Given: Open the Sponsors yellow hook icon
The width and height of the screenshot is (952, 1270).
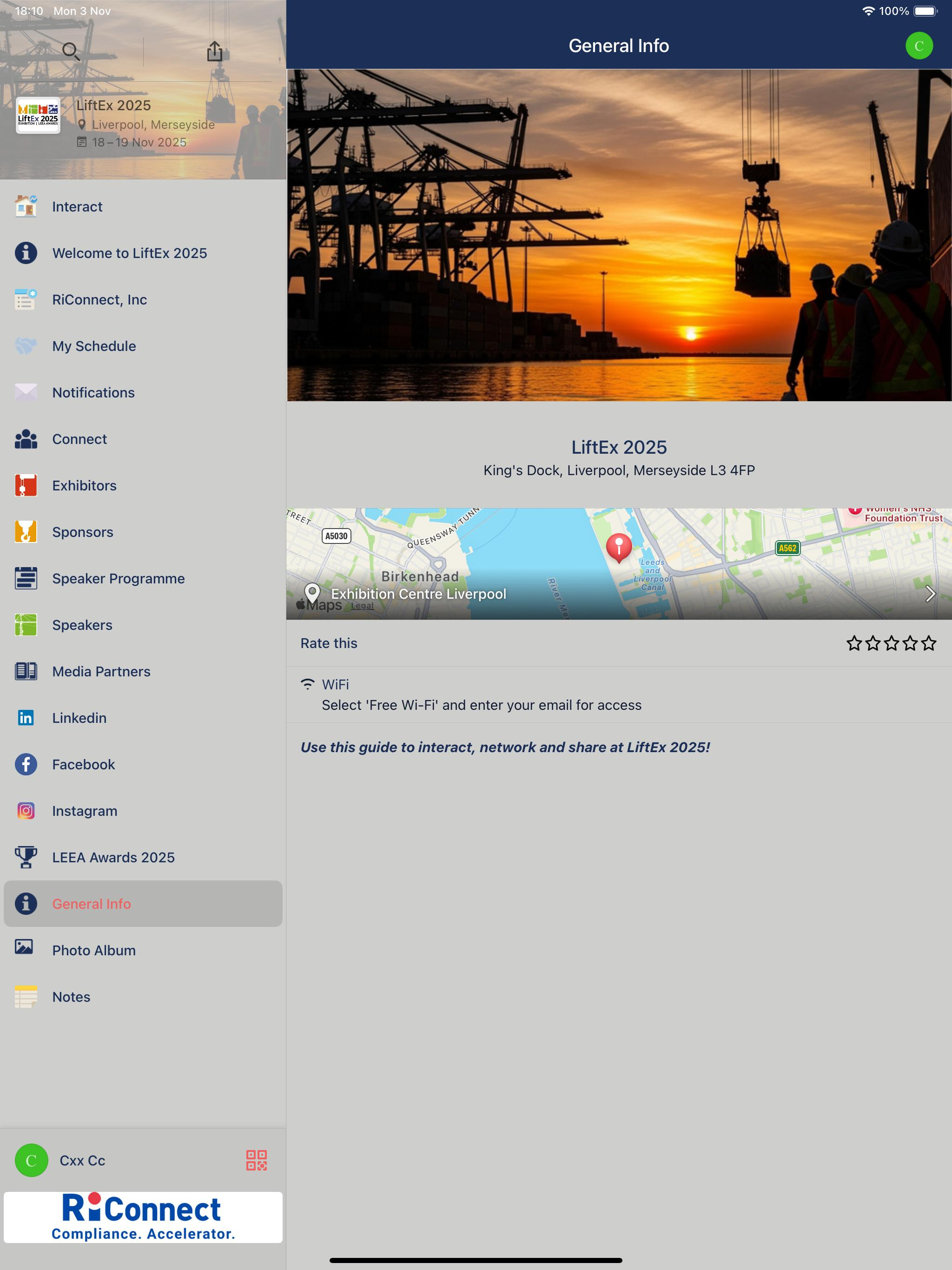Looking at the screenshot, I should click(26, 532).
